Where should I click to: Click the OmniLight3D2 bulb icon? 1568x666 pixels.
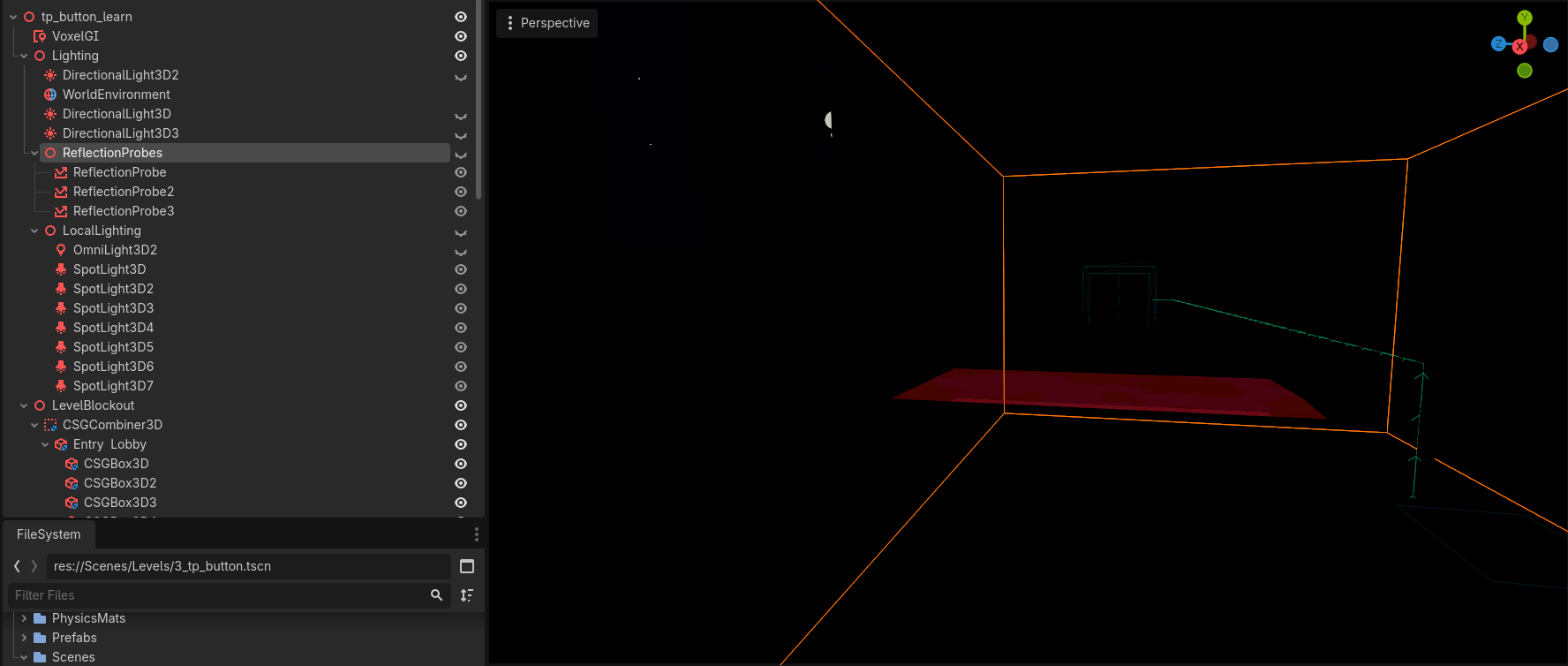[x=61, y=250]
